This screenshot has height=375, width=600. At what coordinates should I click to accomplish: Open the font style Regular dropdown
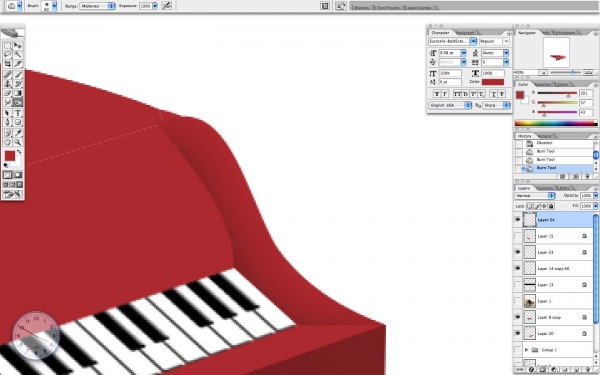tap(506, 41)
